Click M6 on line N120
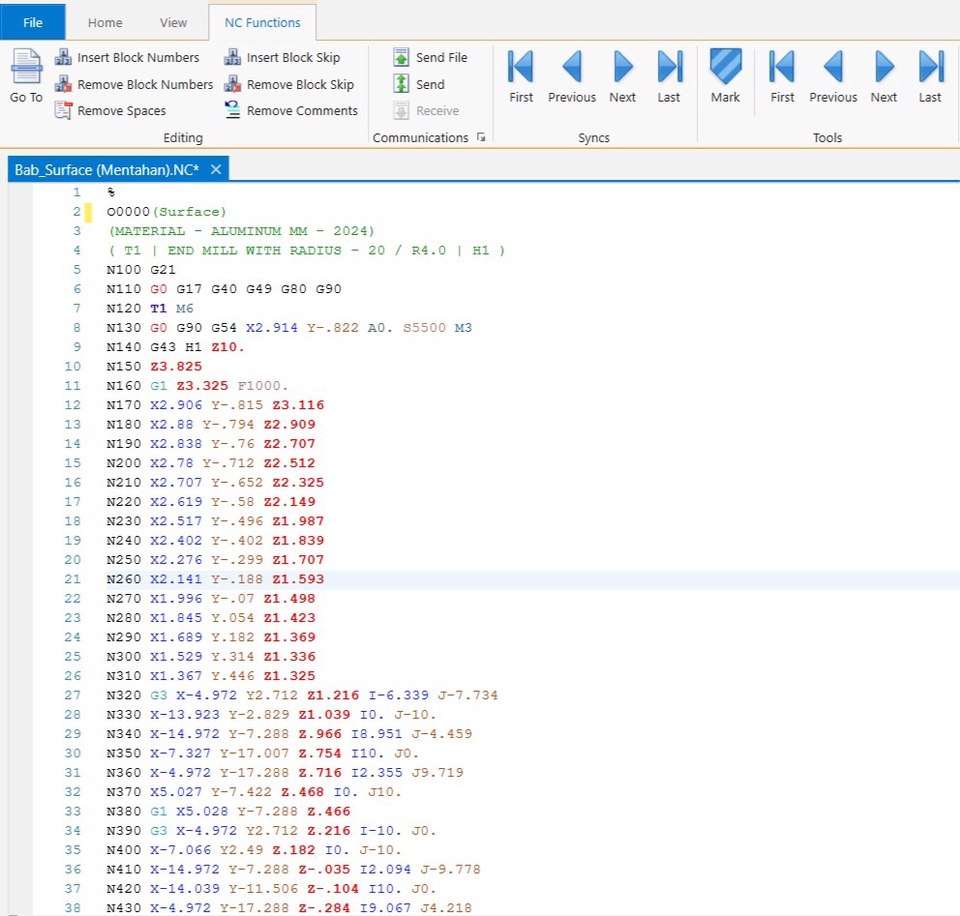The image size is (960, 916). tap(184, 308)
